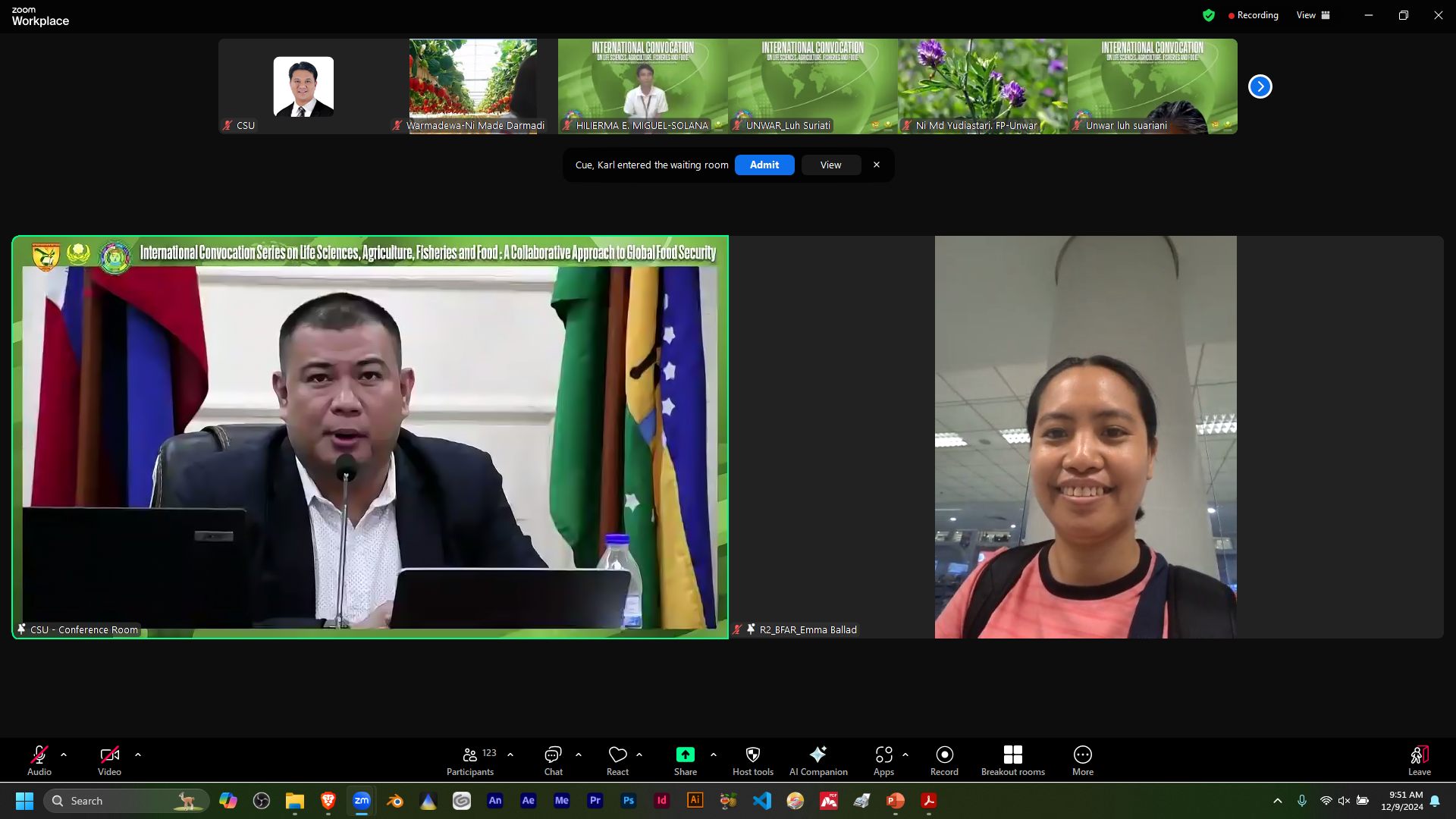
Task: Click the React heart icon
Action: point(617,755)
